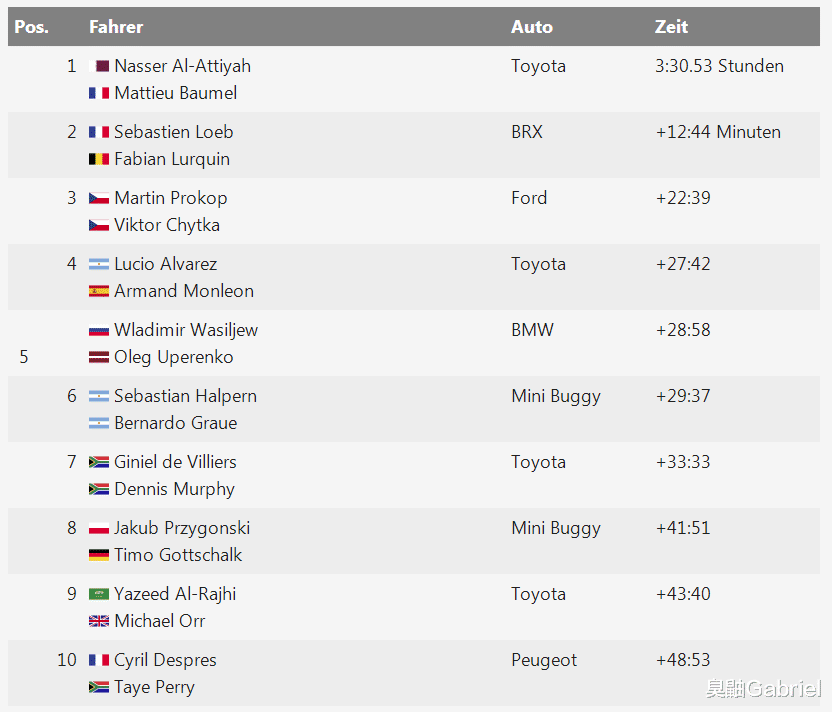Viewport: 832px width, 712px height.
Task: Click the South African flag beside Taye Perry
Action: 99,687
